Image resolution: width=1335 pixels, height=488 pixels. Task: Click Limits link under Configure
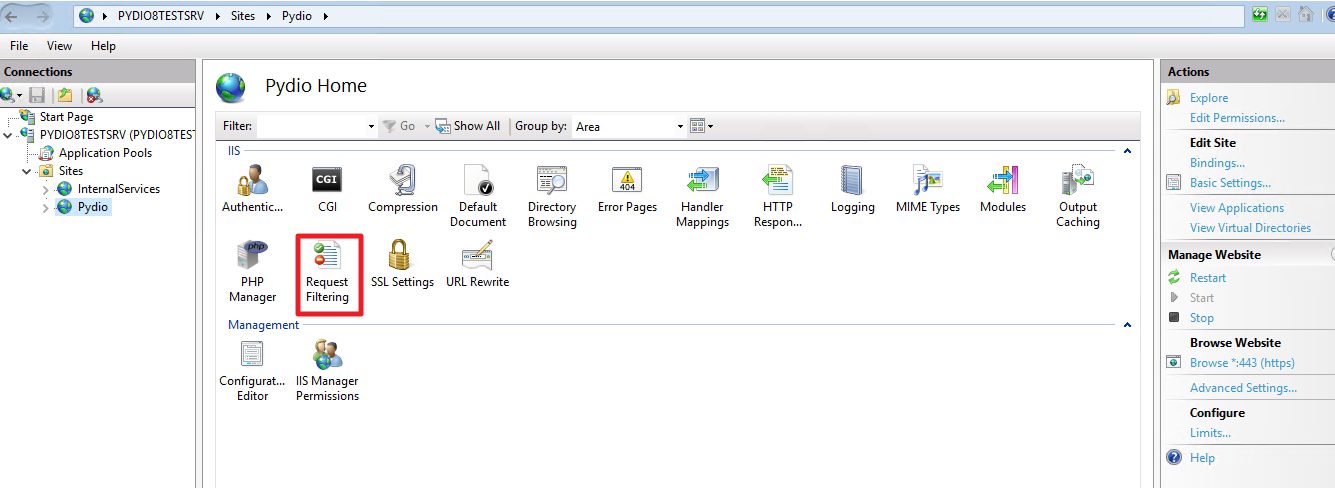1210,433
